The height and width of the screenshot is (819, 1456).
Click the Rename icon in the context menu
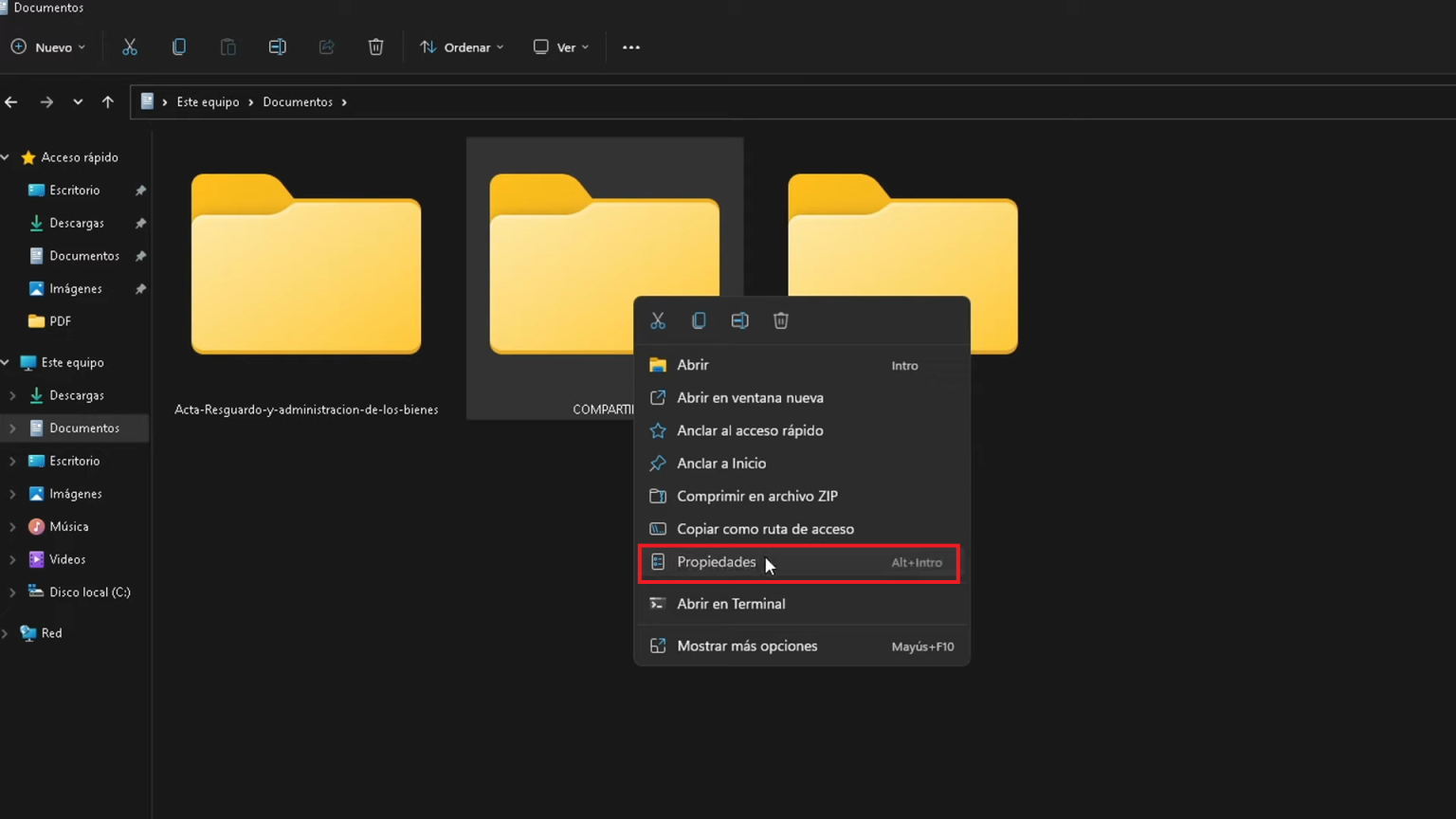pos(740,320)
